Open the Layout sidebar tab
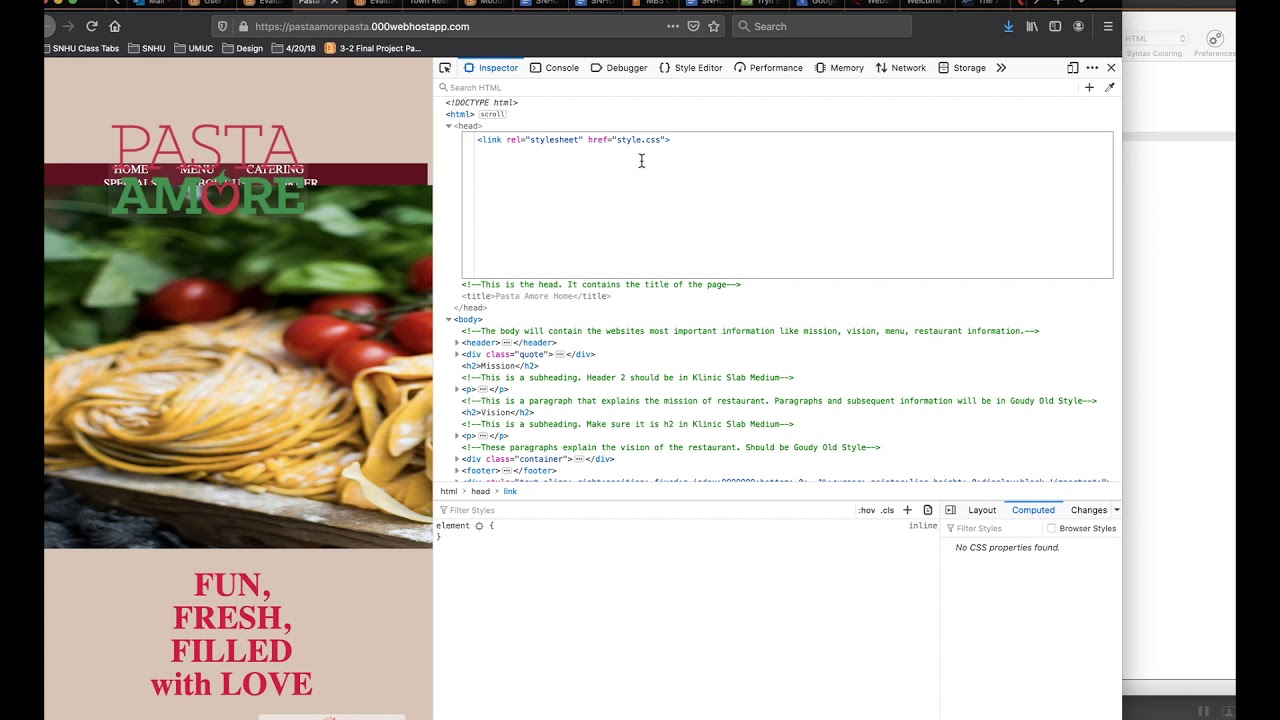Viewport: 1280px width, 720px height. [982, 510]
